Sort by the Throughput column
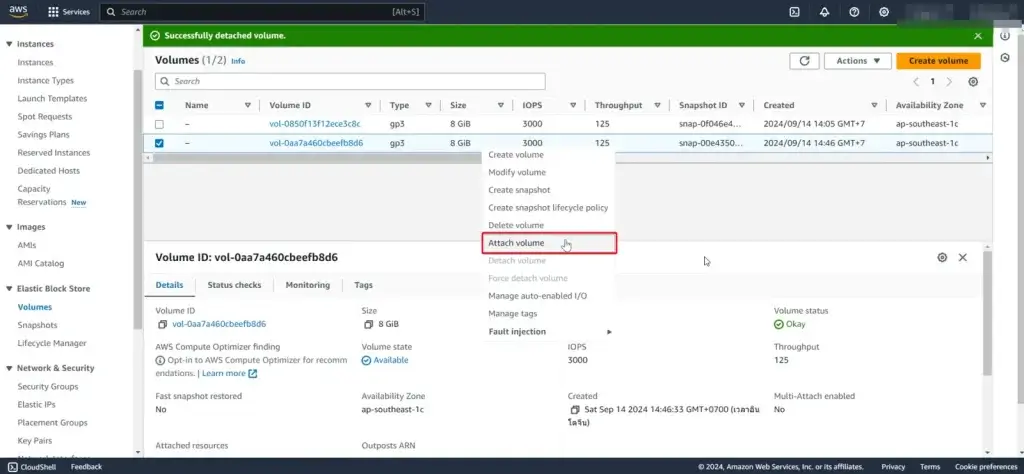The image size is (1024, 474). 657,105
